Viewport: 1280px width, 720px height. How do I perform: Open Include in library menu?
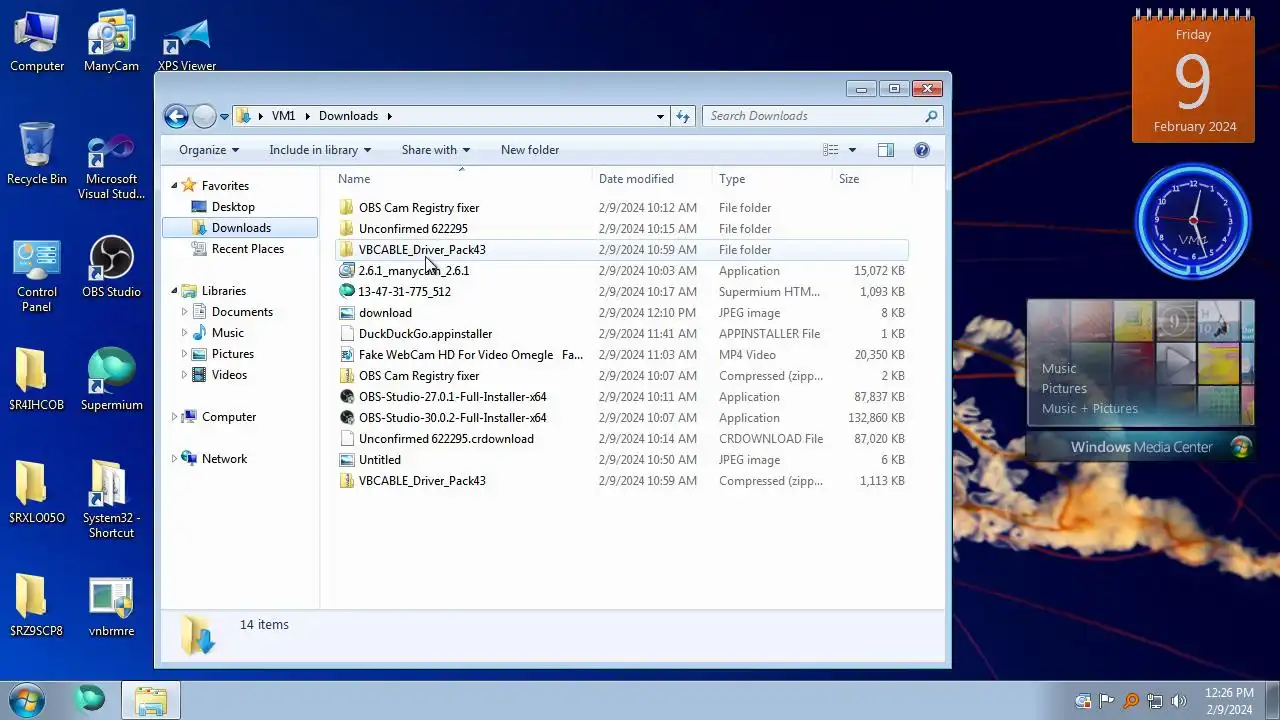pyautogui.click(x=320, y=150)
